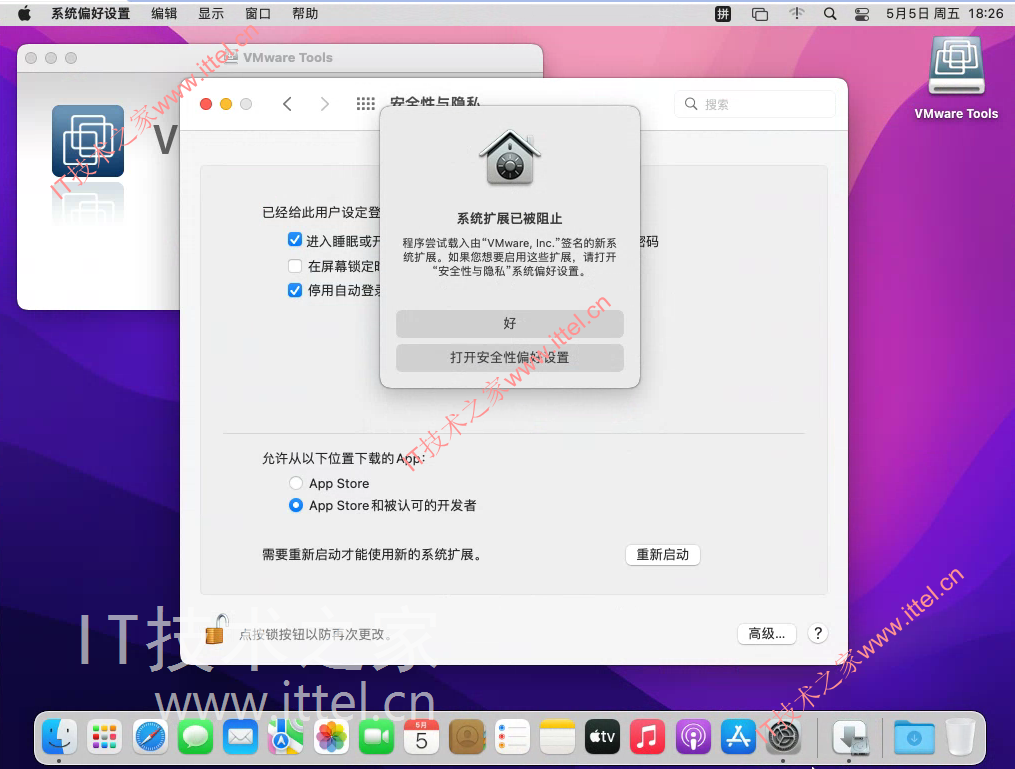
Task: Launch FaceTime from the Dock
Action: (376, 737)
